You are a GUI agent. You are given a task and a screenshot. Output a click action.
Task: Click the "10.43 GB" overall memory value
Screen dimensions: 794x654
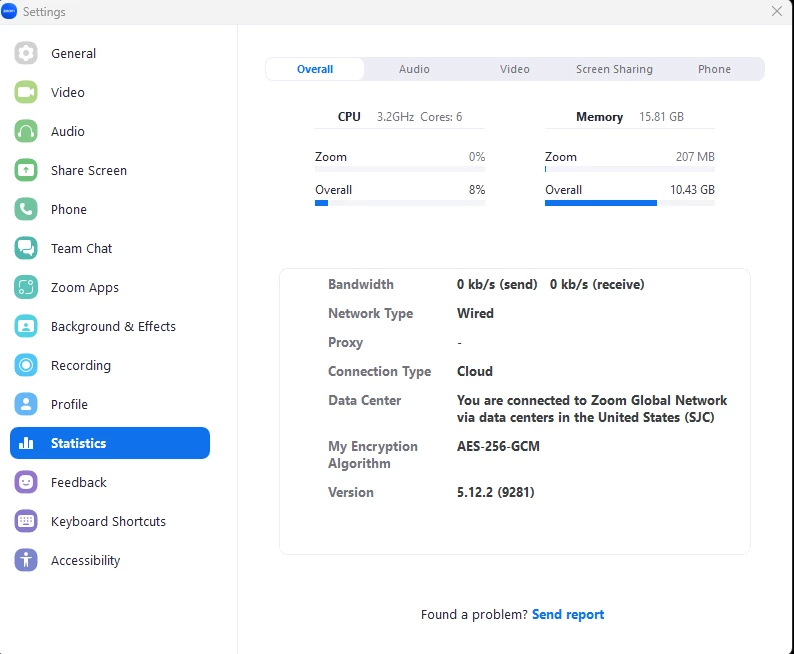point(692,190)
